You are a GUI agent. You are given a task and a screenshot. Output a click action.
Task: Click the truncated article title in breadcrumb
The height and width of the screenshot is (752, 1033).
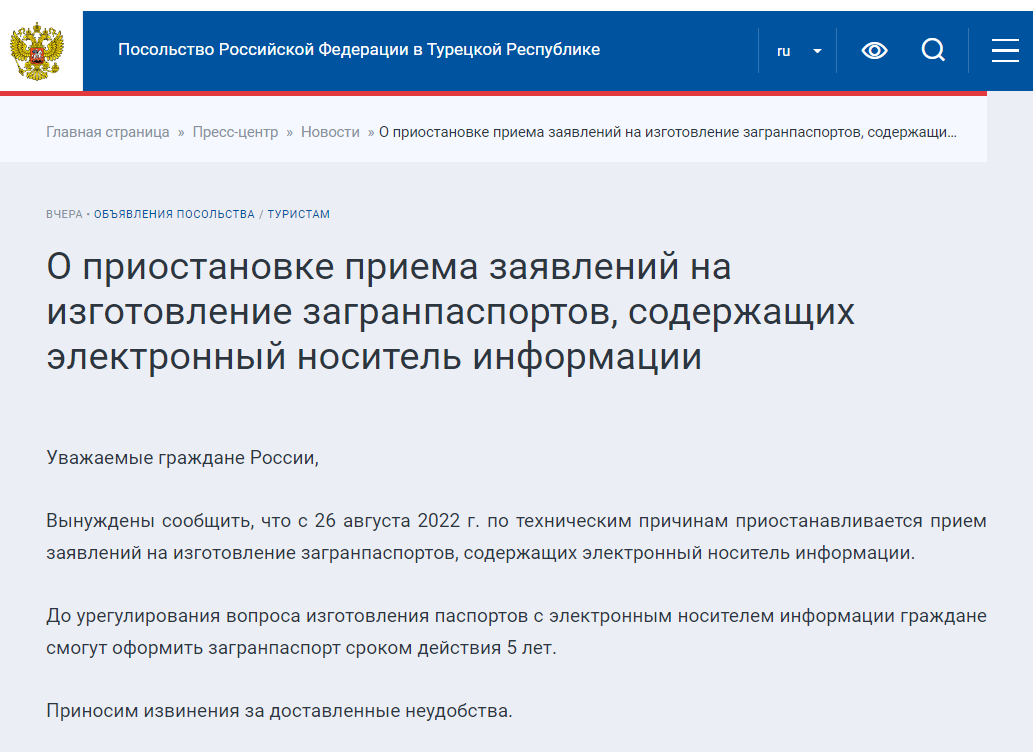click(667, 132)
